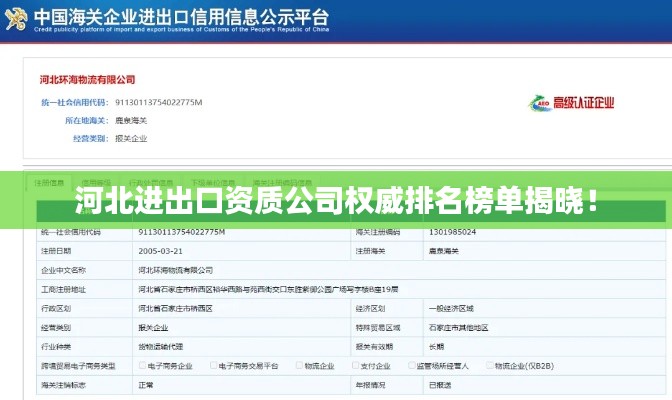The width and height of the screenshot is (672, 400).
Task: Click customs registration code 1301985024
Action: click(453, 232)
